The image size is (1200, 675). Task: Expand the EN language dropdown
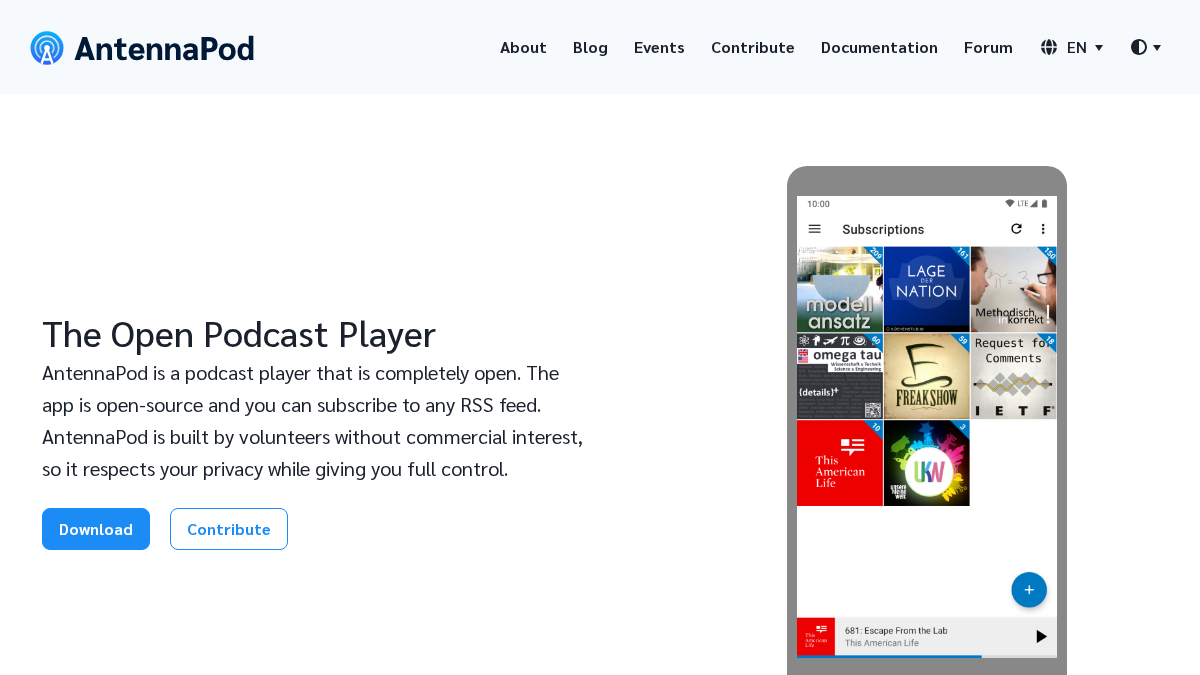1085,47
